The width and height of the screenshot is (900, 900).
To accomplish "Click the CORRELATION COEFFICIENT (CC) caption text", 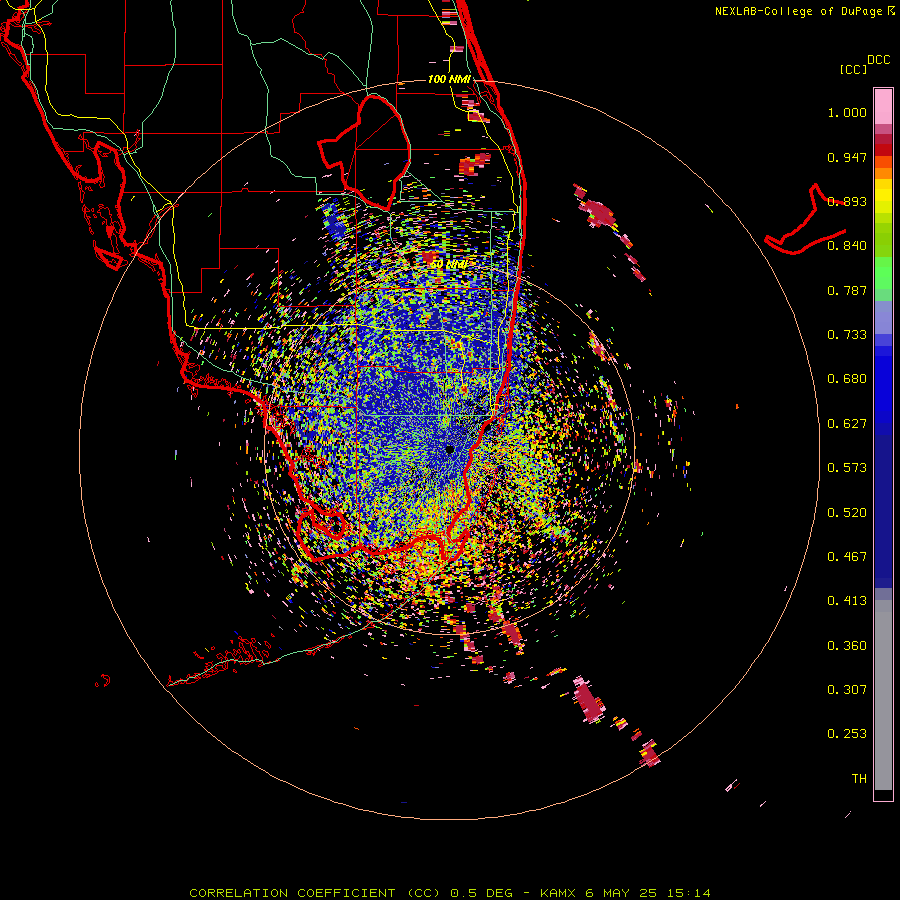I will (x=315, y=893).
